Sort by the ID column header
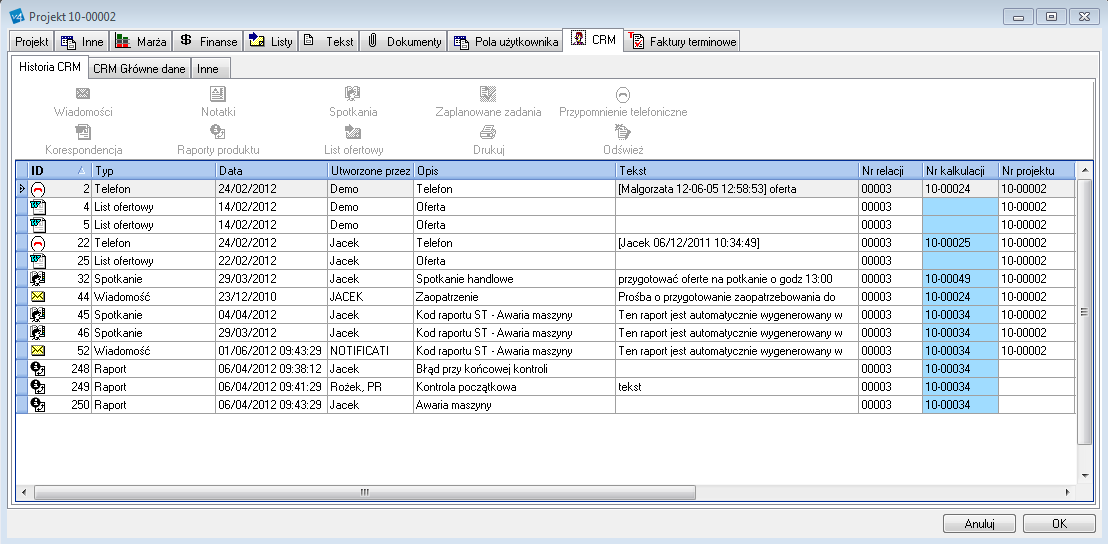 click(x=60, y=171)
